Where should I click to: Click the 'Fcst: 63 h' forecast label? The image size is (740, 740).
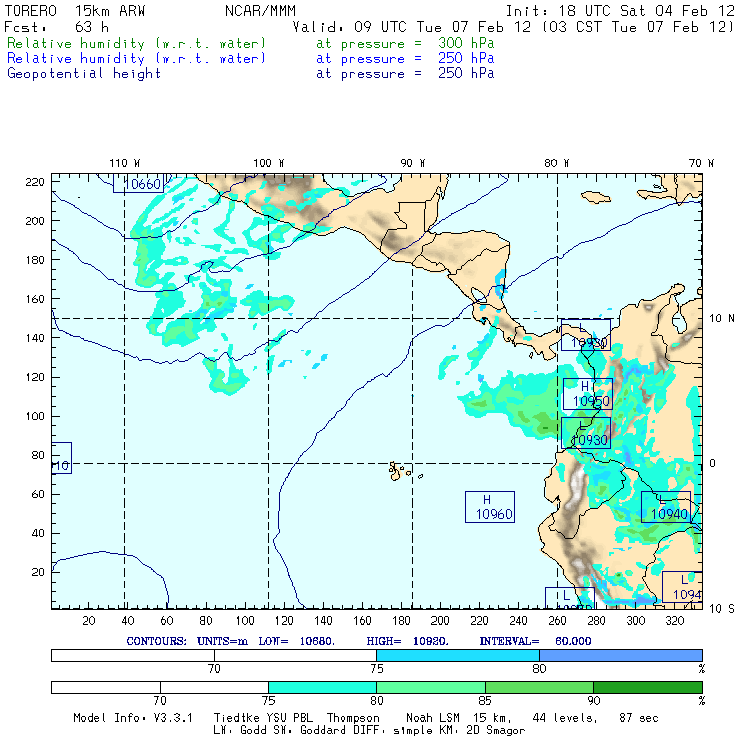(x=56, y=27)
